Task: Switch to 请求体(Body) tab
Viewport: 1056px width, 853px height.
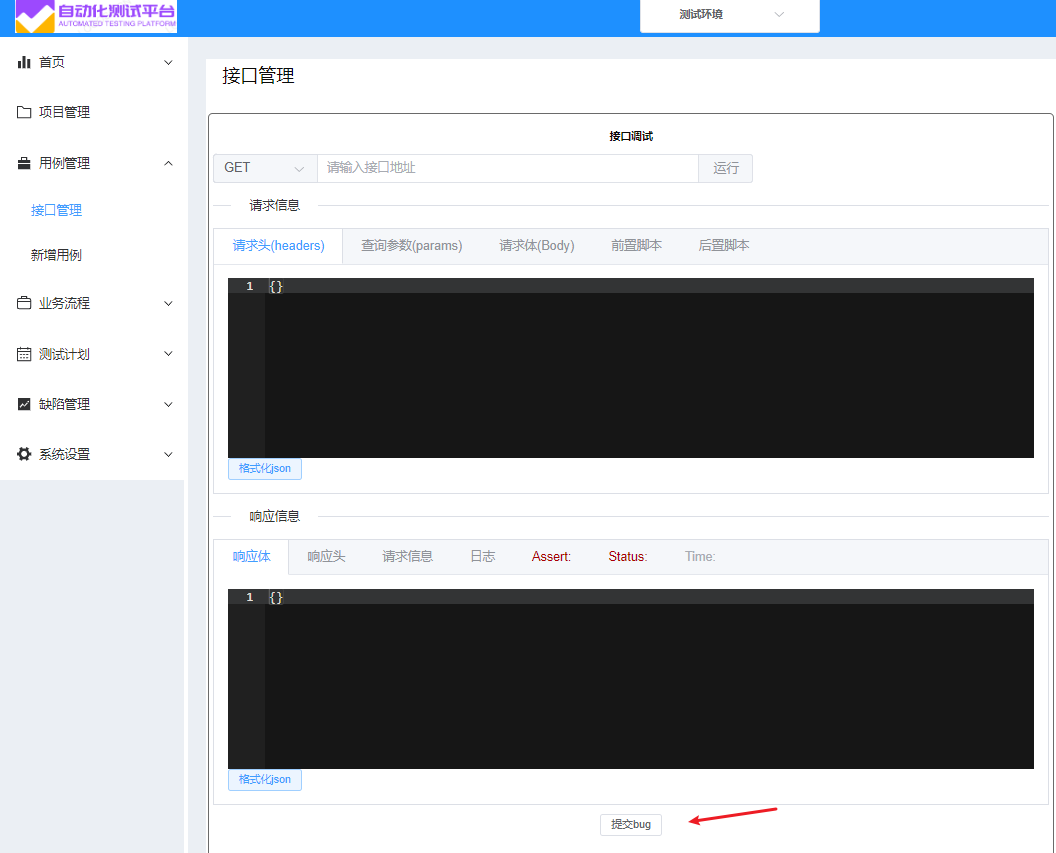Action: tap(537, 246)
